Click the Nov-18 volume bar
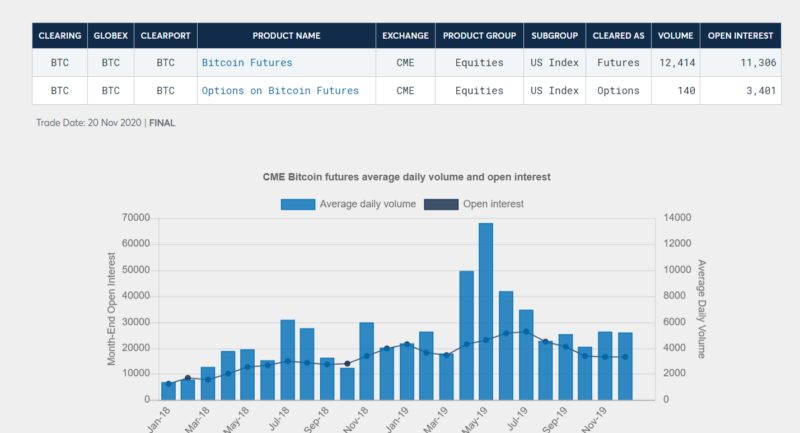 [367, 361]
